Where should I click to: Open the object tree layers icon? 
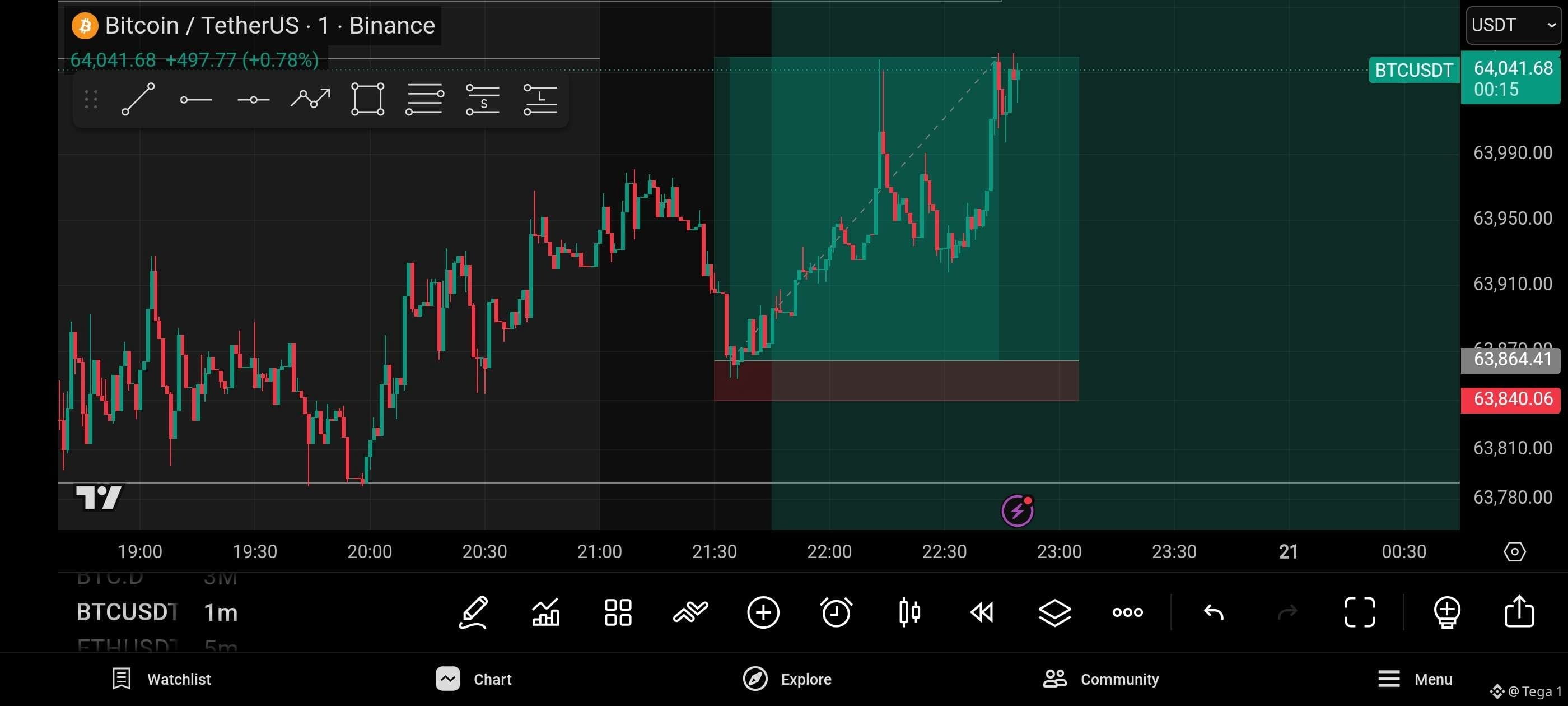pos(1055,612)
